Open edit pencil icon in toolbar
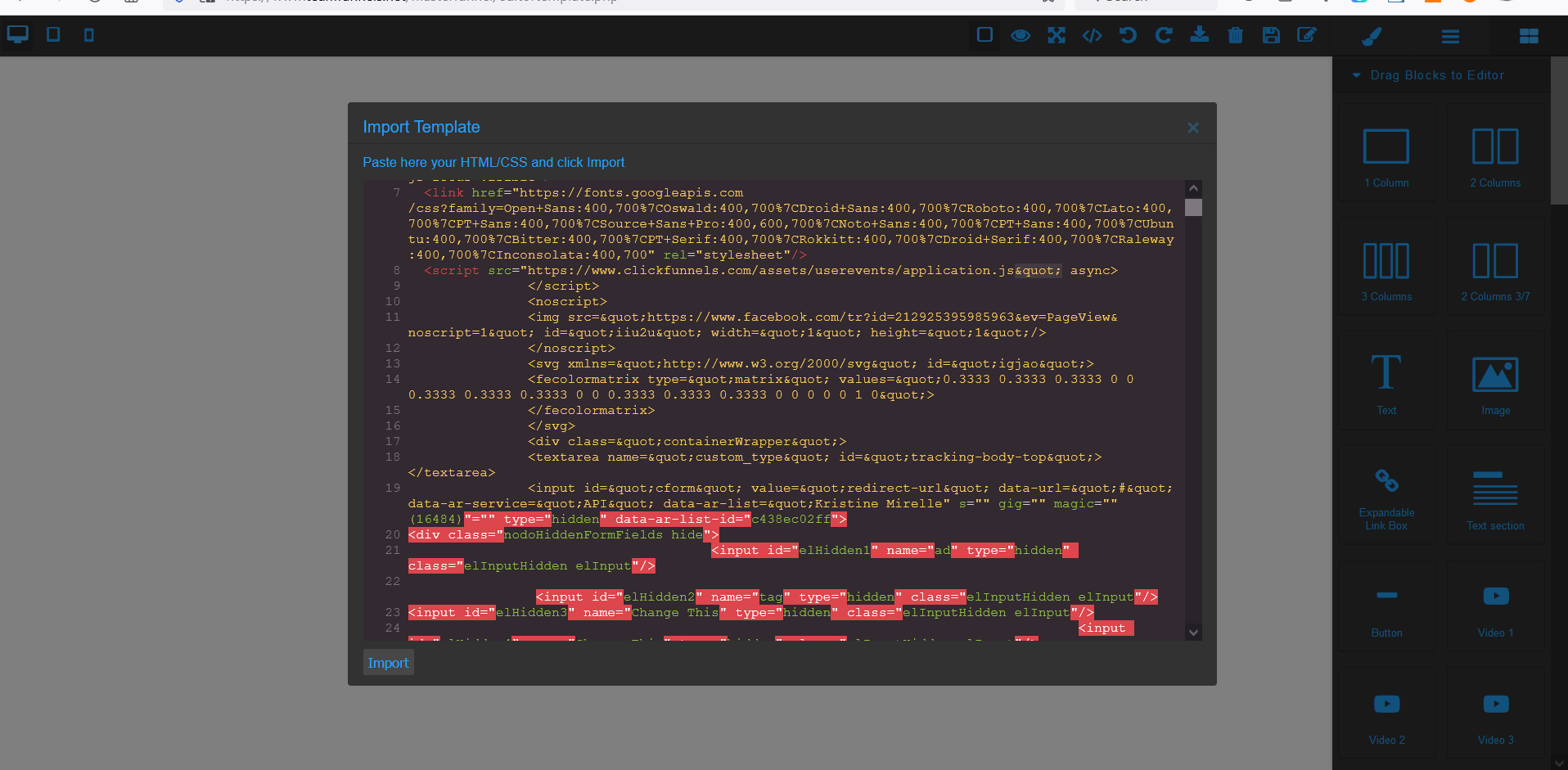This screenshot has width=1568, height=770. click(1307, 34)
